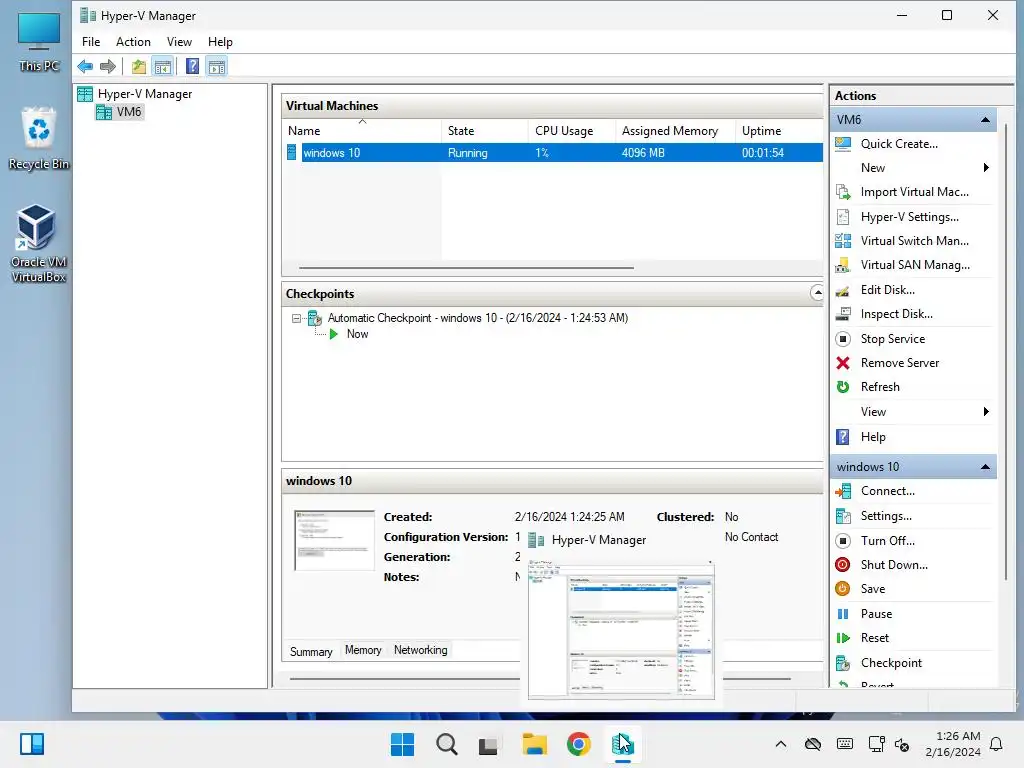Switch to the Summary tab
Image resolution: width=1024 pixels, height=768 pixels.
pyautogui.click(x=311, y=652)
